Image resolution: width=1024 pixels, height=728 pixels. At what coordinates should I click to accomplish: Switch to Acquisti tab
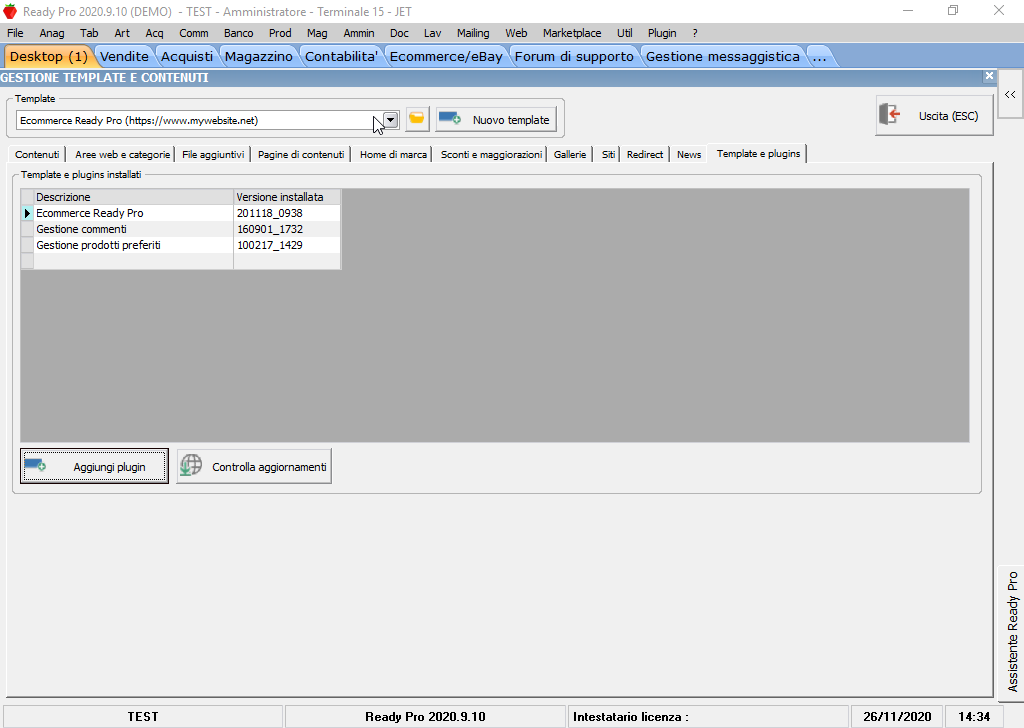(187, 56)
